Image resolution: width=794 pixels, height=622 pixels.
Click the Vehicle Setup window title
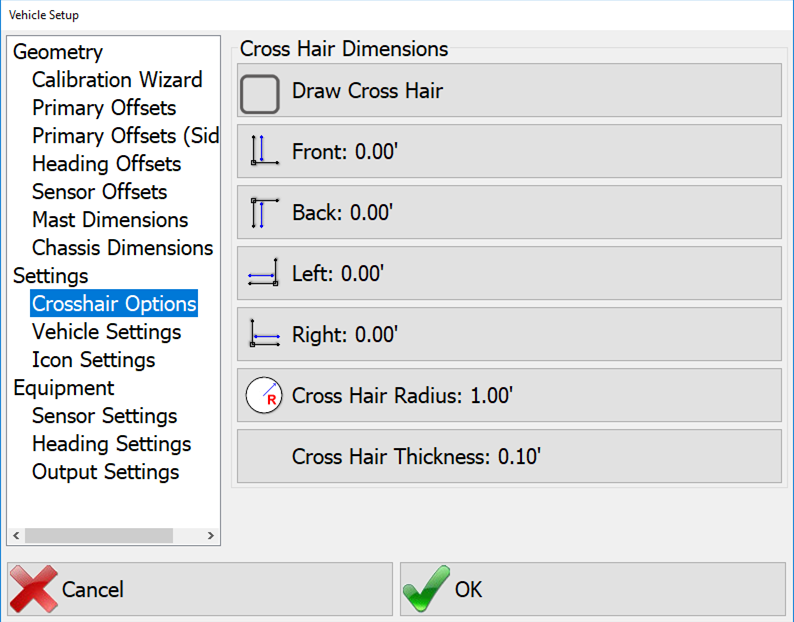click(x=44, y=15)
